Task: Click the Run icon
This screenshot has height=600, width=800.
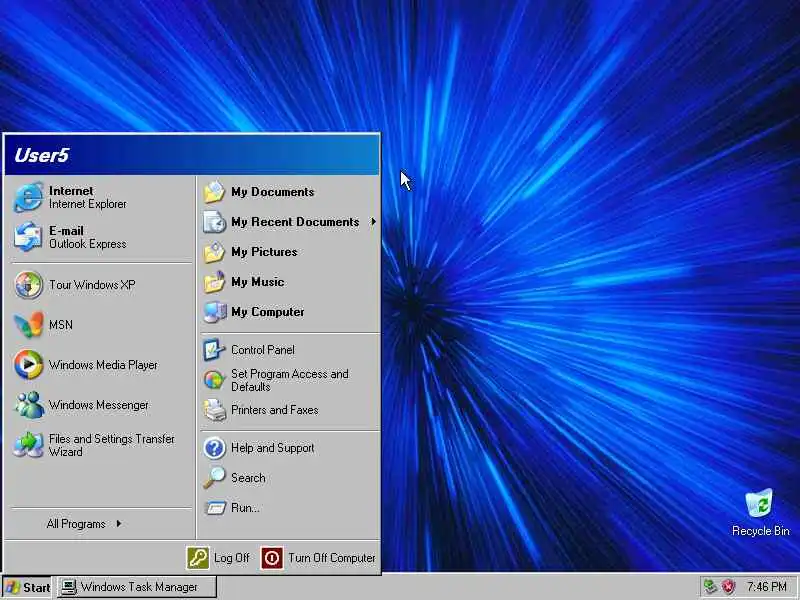Action: click(x=214, y=508)
